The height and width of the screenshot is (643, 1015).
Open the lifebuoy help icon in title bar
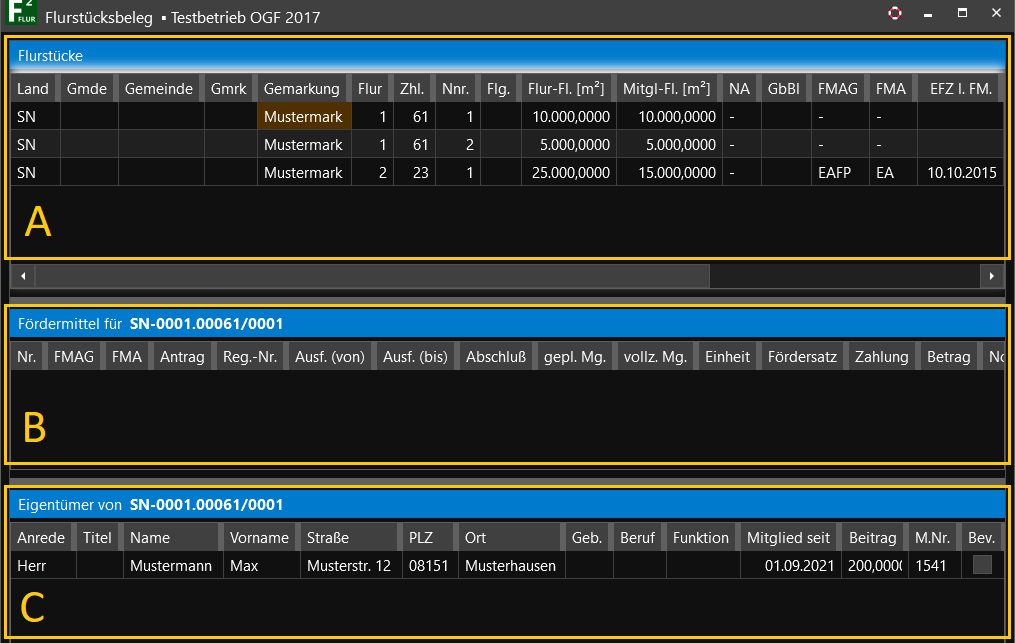[894, 14]
